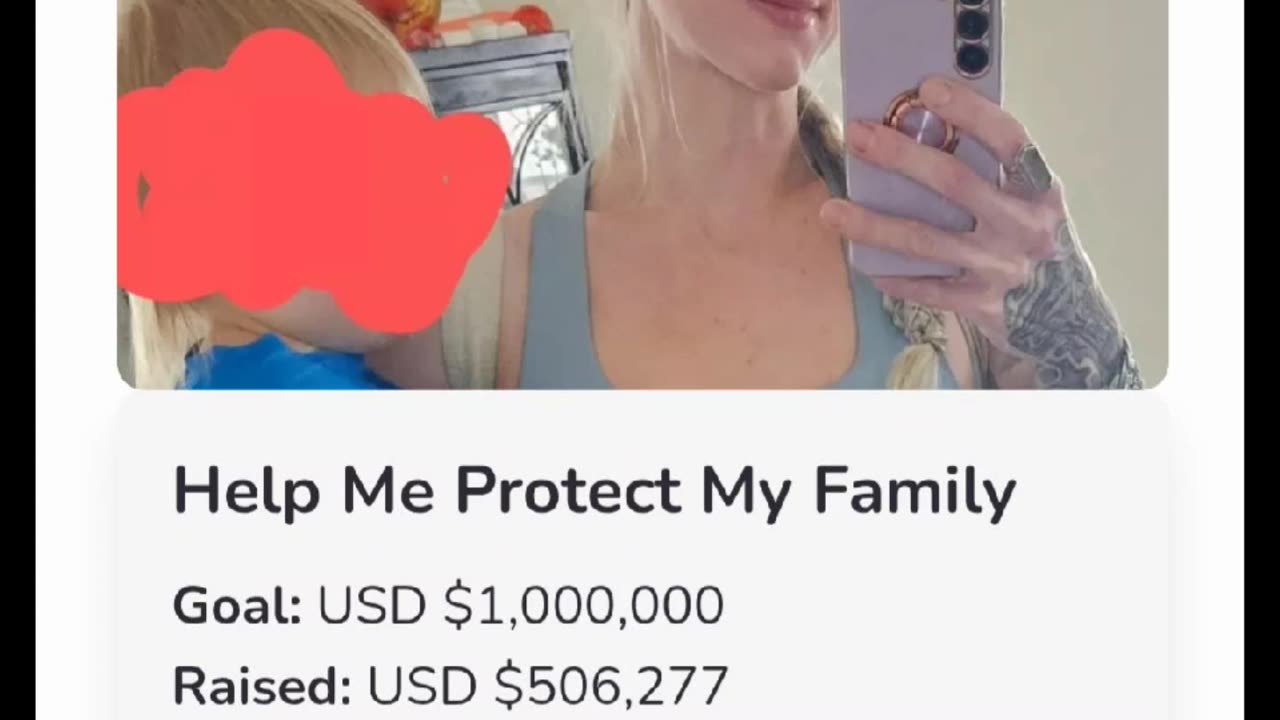Click the black letterbox bar on the left

pyautogui.click(x=18, y=360)
